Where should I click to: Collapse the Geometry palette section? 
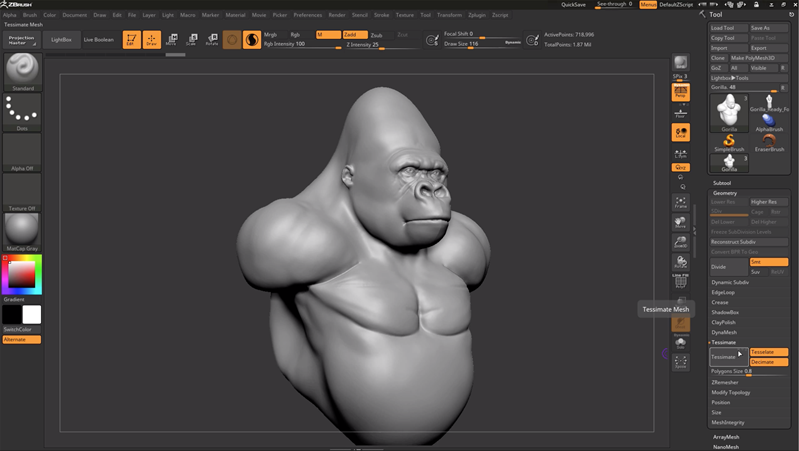coord(725,193)
